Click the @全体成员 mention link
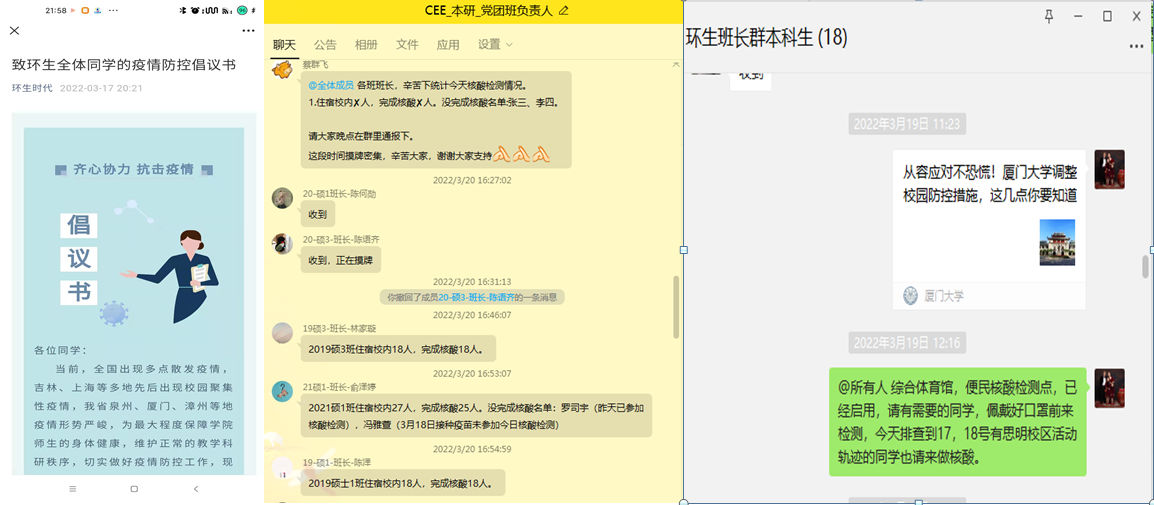This screenshot has height=505, width=1154. (x=330, y=86)
